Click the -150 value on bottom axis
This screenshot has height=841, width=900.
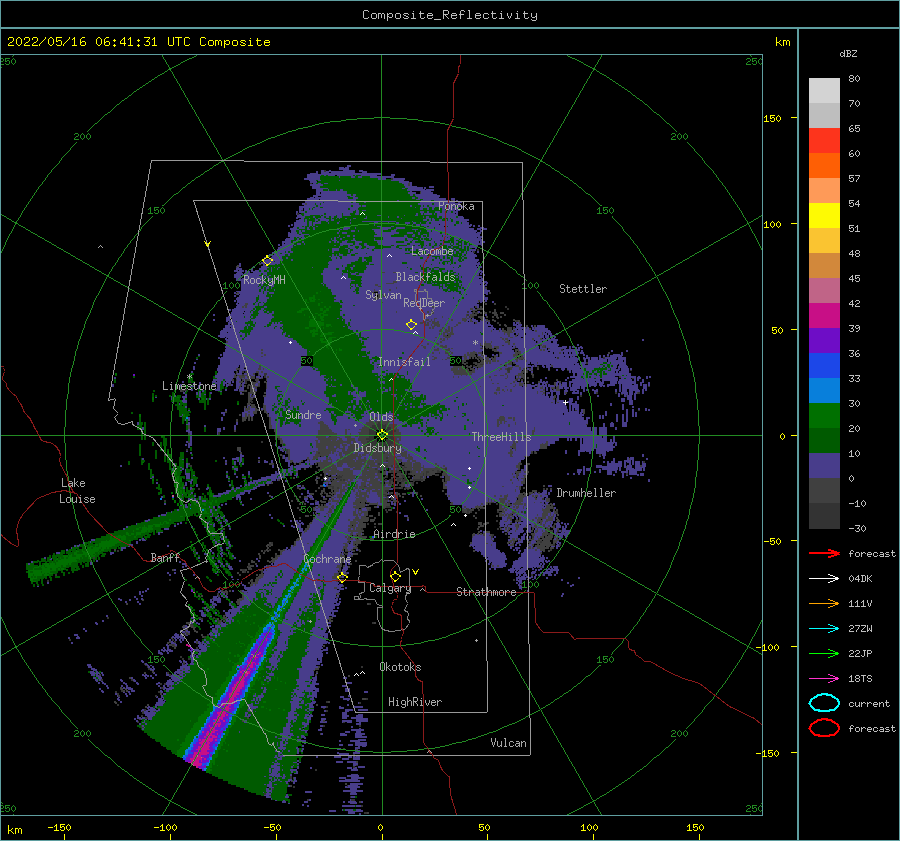(59, 827)
